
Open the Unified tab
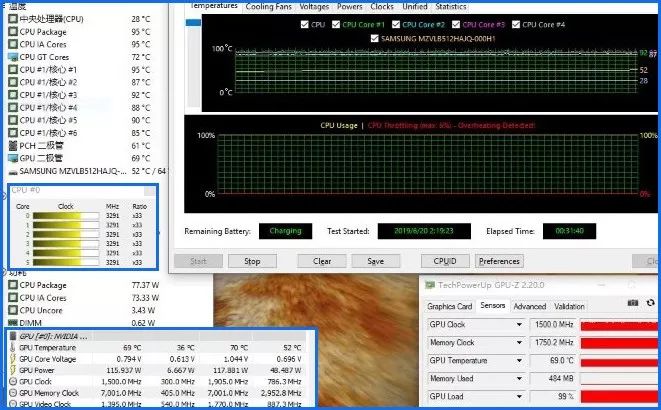coord(415,7)
